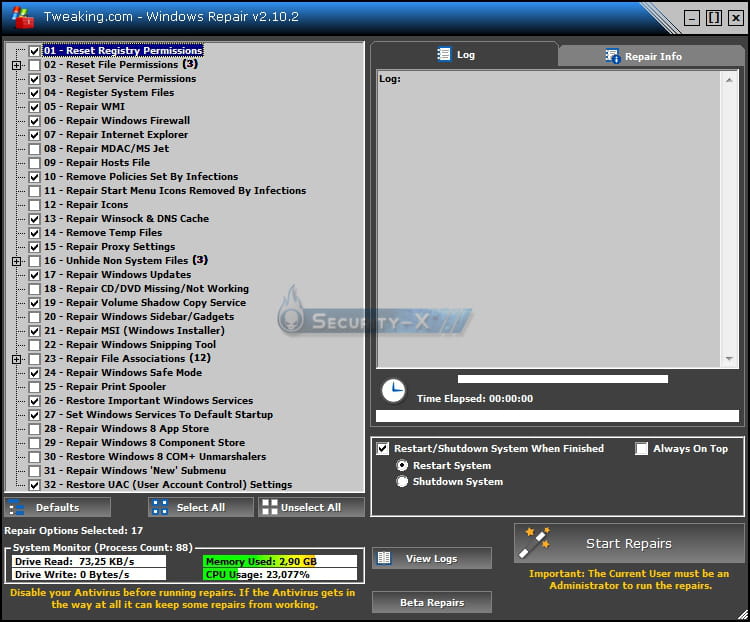Click the Defaults button
This screenshot has width=750, height=622.
[x=57, y=507]
